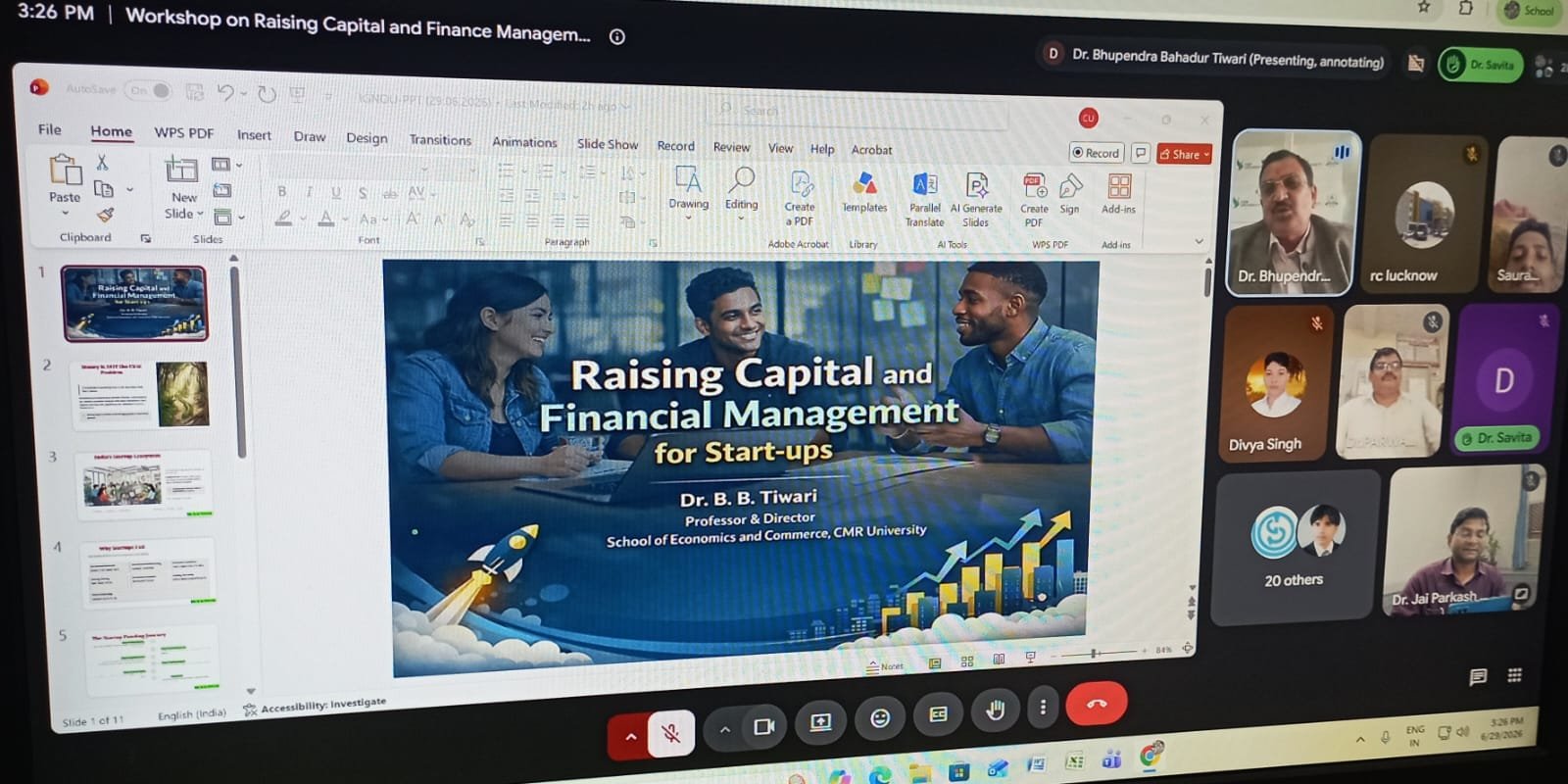1568x784 pixels.
Task: Click the red leave call button
Action: click(1097, 703)
